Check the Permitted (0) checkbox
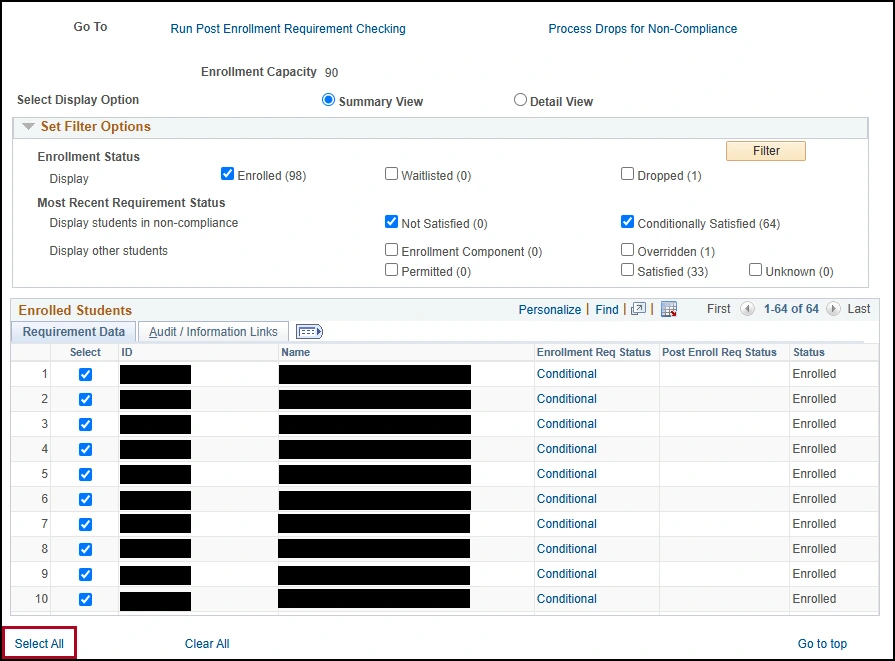 pos(391,269)
